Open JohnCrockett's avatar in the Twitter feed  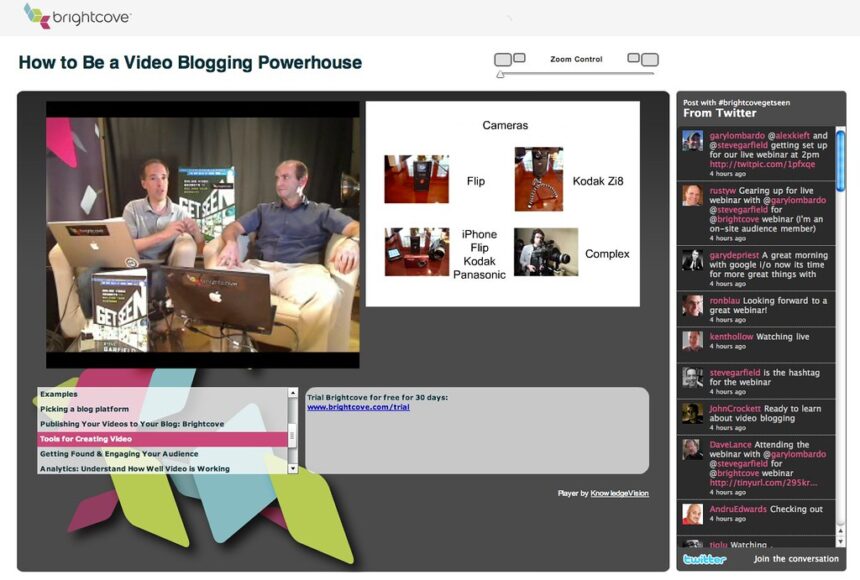click(x=693, y=413)
